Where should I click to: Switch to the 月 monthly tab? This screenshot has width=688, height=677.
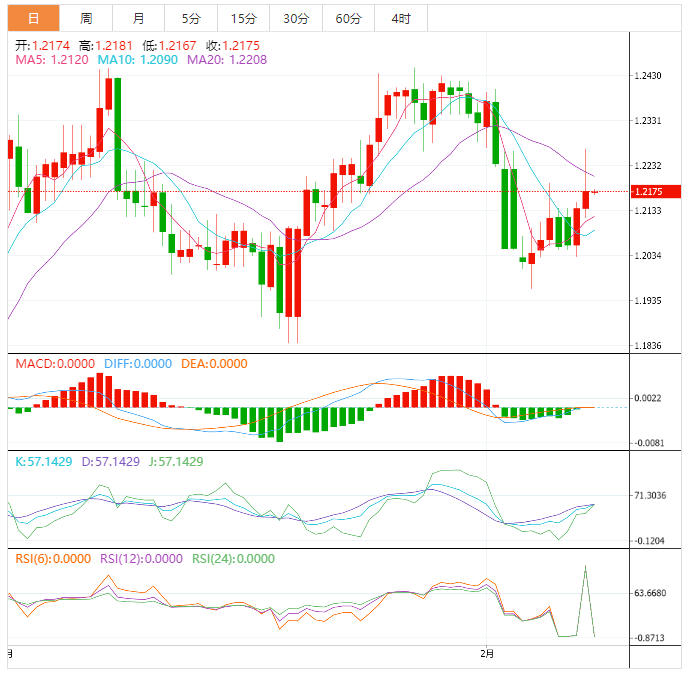tap(138, 18)
